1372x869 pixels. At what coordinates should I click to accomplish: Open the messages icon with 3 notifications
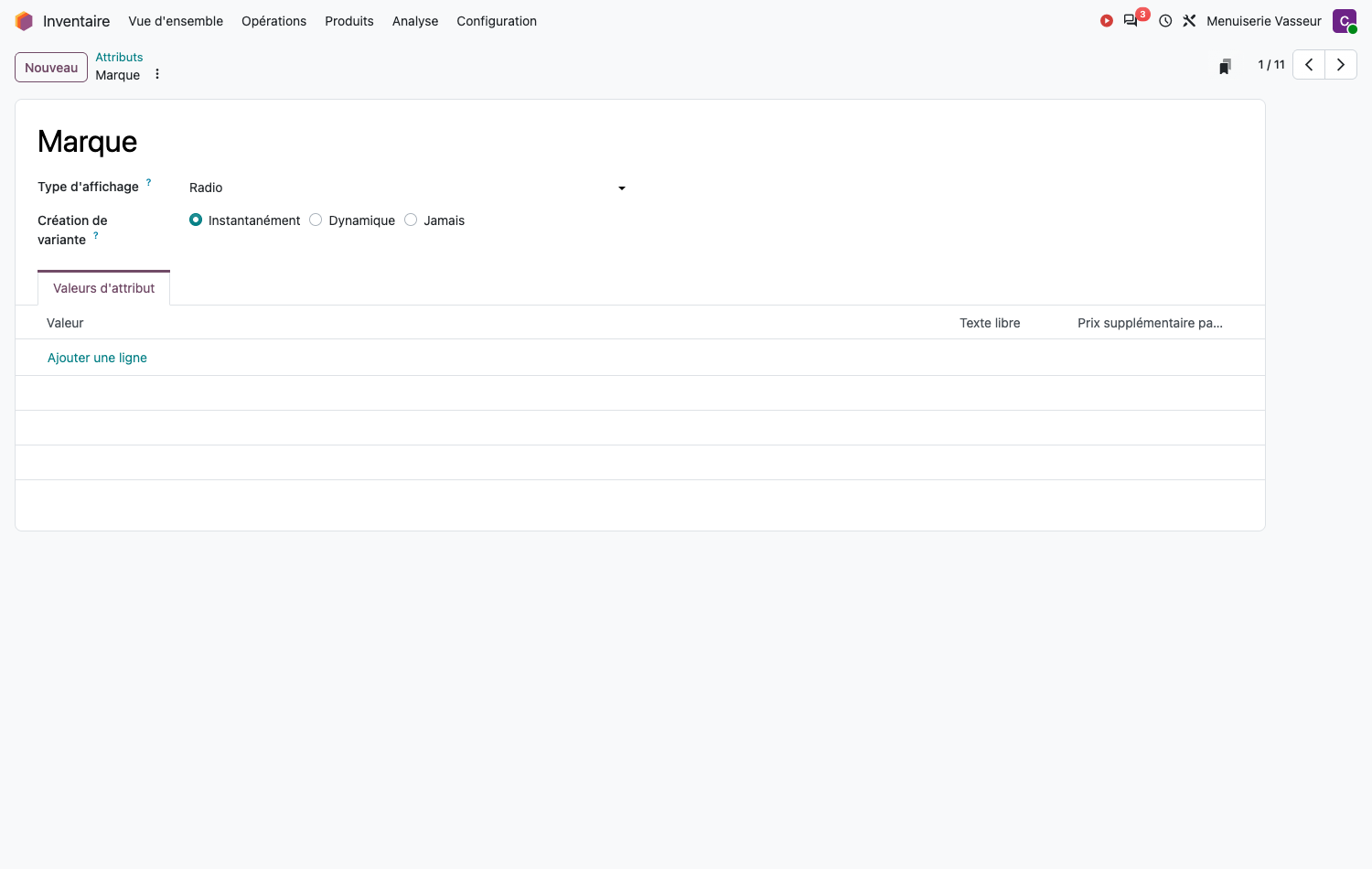click(x=1132, y=20)
